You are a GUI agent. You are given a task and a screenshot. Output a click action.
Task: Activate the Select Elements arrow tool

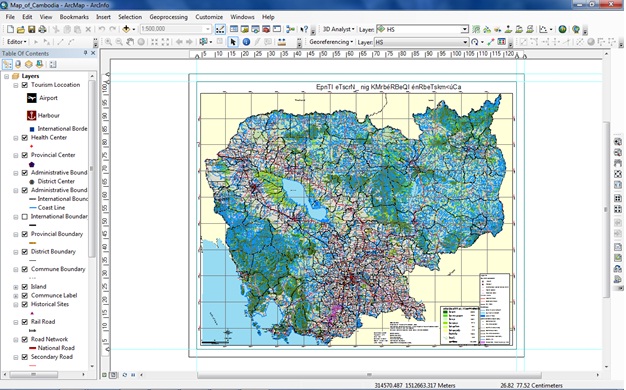pos(233,42)
